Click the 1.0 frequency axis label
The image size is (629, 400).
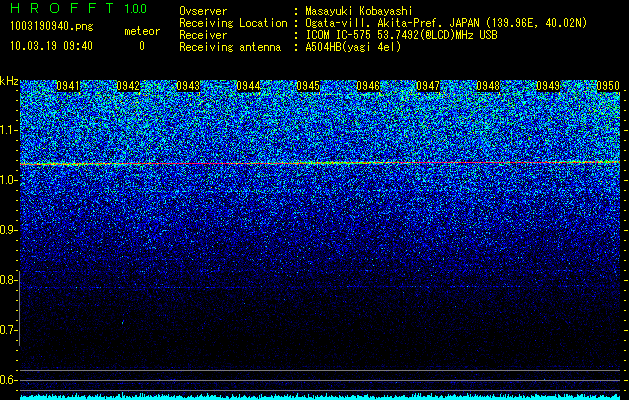(x=8, y=180)
